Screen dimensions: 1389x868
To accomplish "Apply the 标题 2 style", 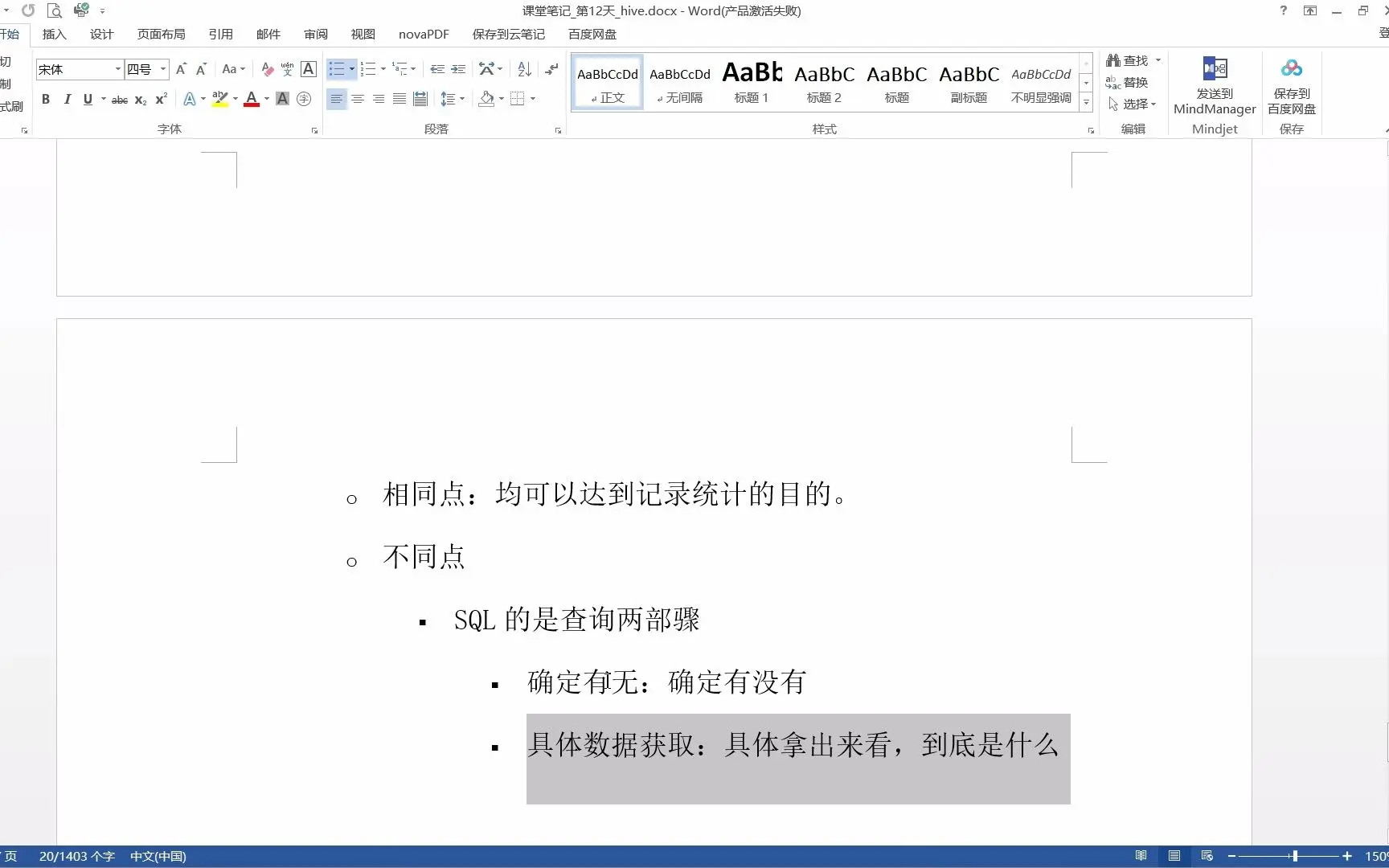I will point(824,82).
